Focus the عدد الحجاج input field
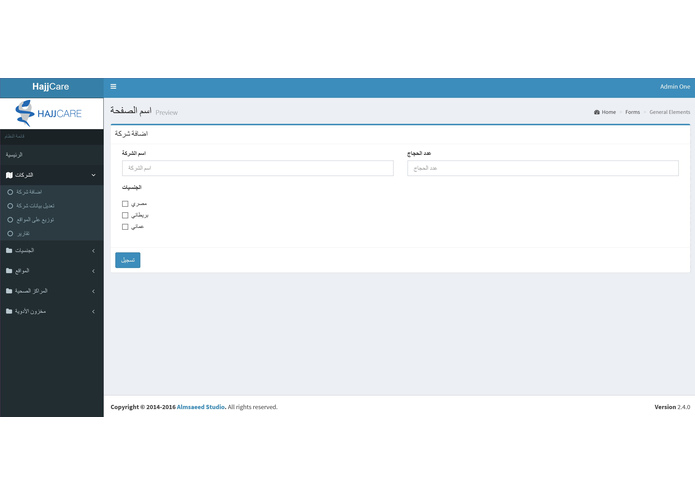This screenshot has height=494, width=695. coord(543,168)
